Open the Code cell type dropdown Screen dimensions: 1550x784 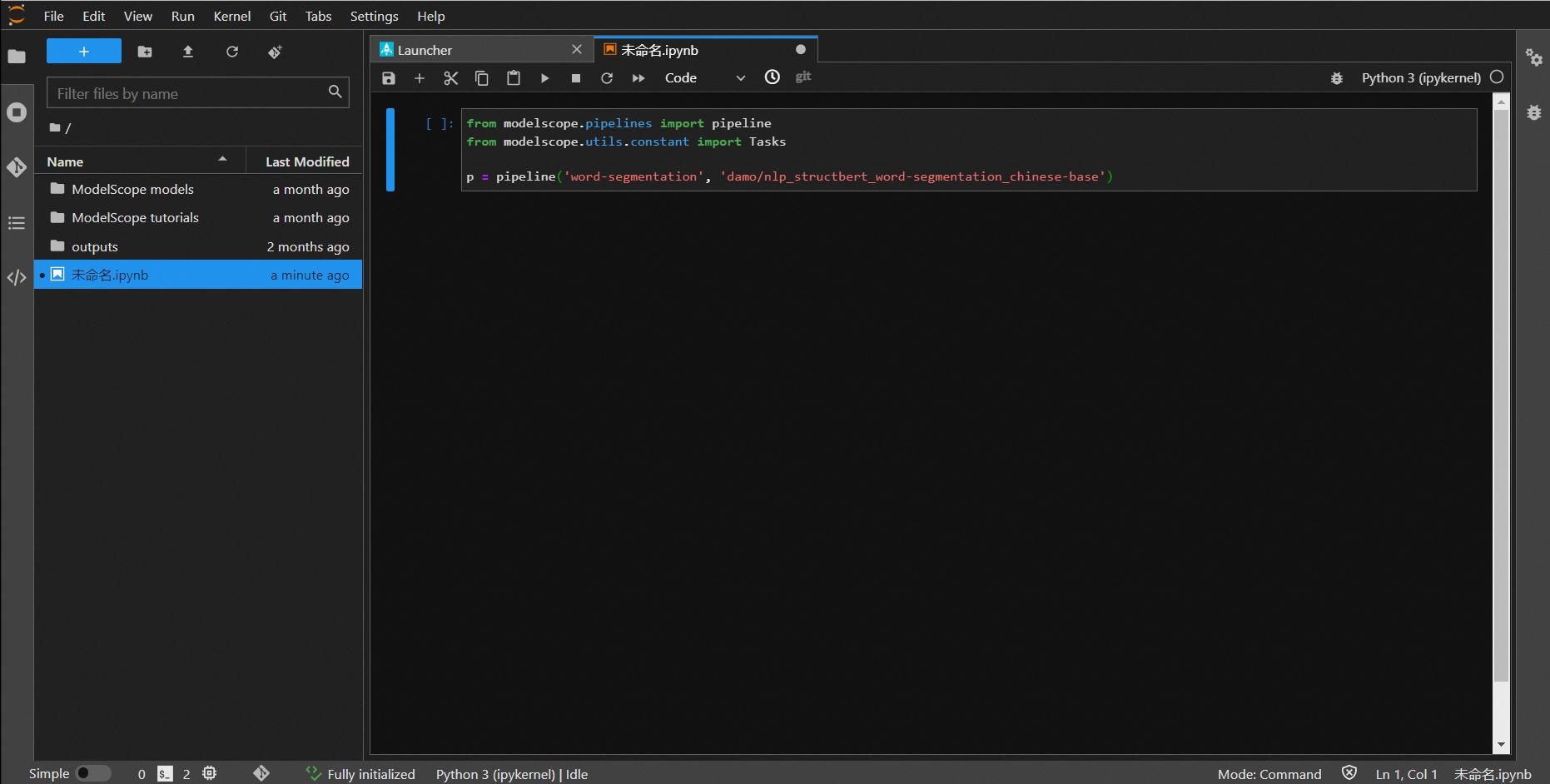[x=704, y=77]
